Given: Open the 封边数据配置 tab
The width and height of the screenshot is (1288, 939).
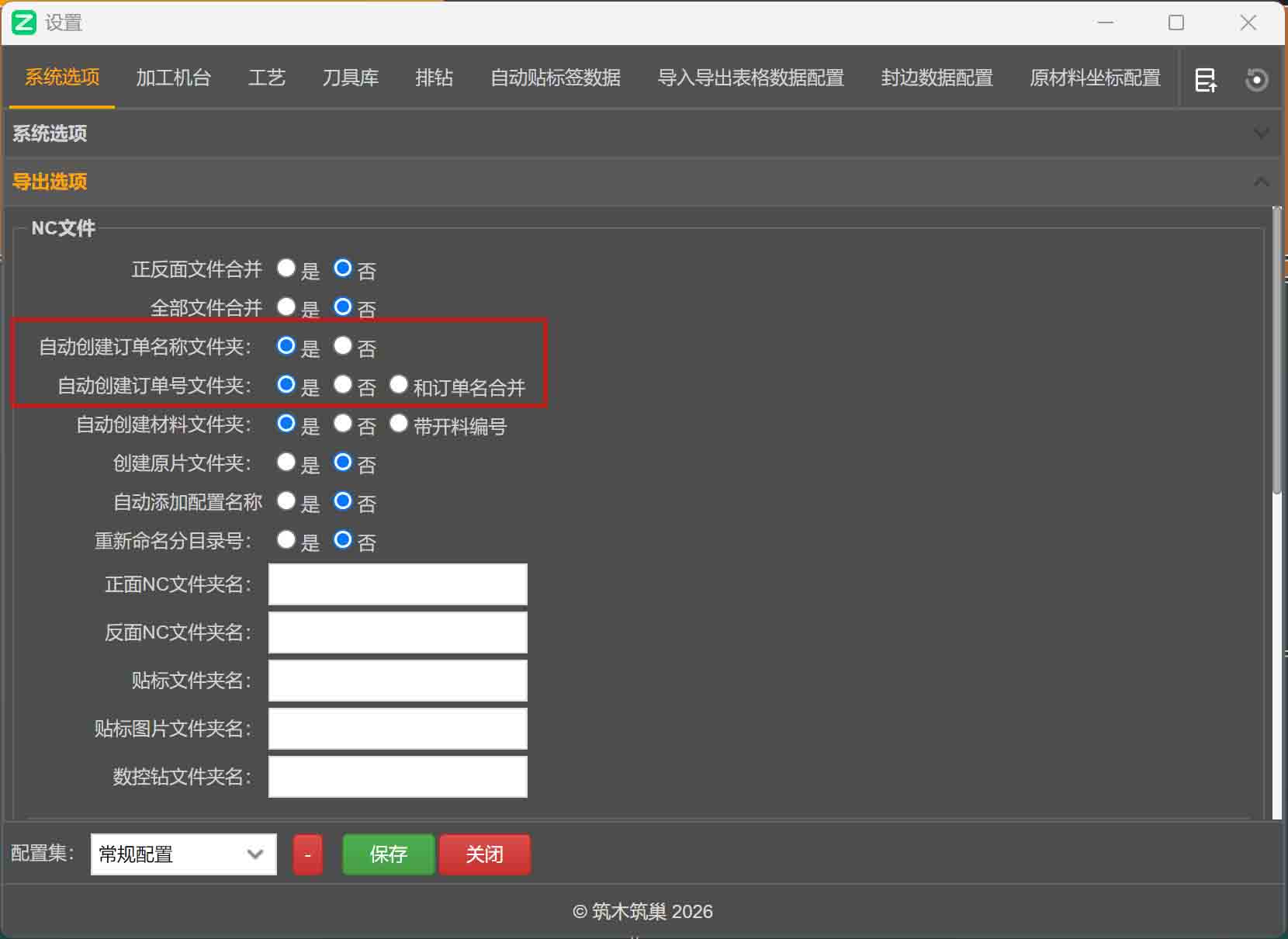Looking at the screenshot, I should point(935,78).
